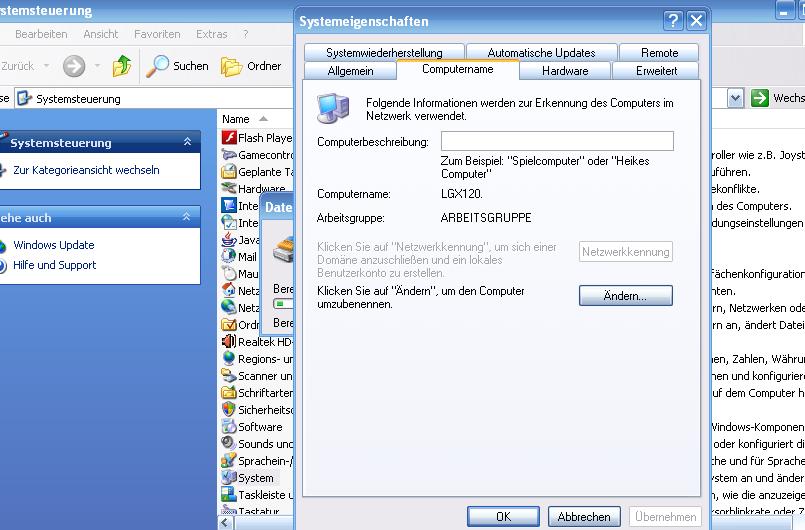Image resolution: width=805 pixels, height=530 pixels.
Task: Click Zur Kategorieansicht wechseln link
Action: click(86, 170)
